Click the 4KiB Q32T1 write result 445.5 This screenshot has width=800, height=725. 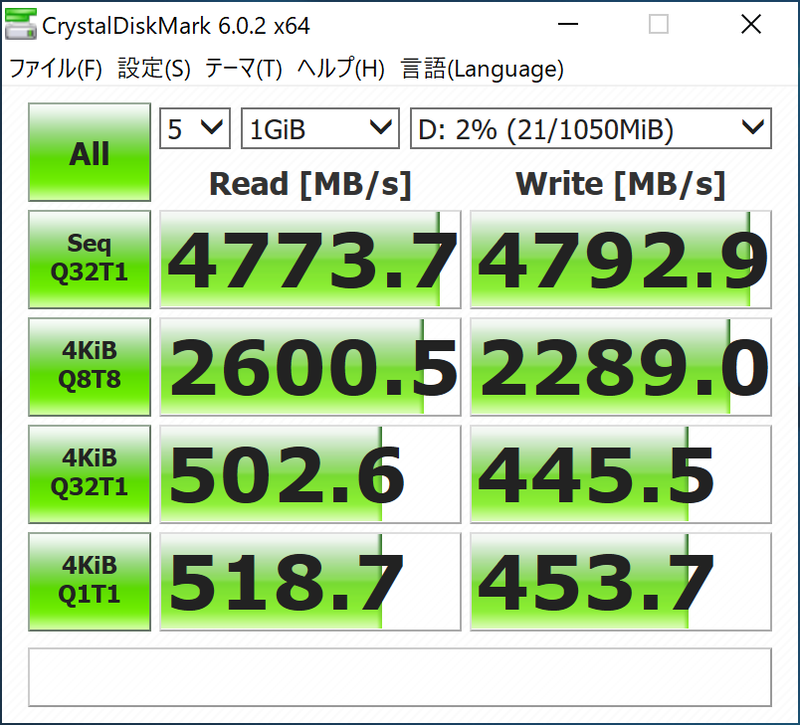click(620, 474)
